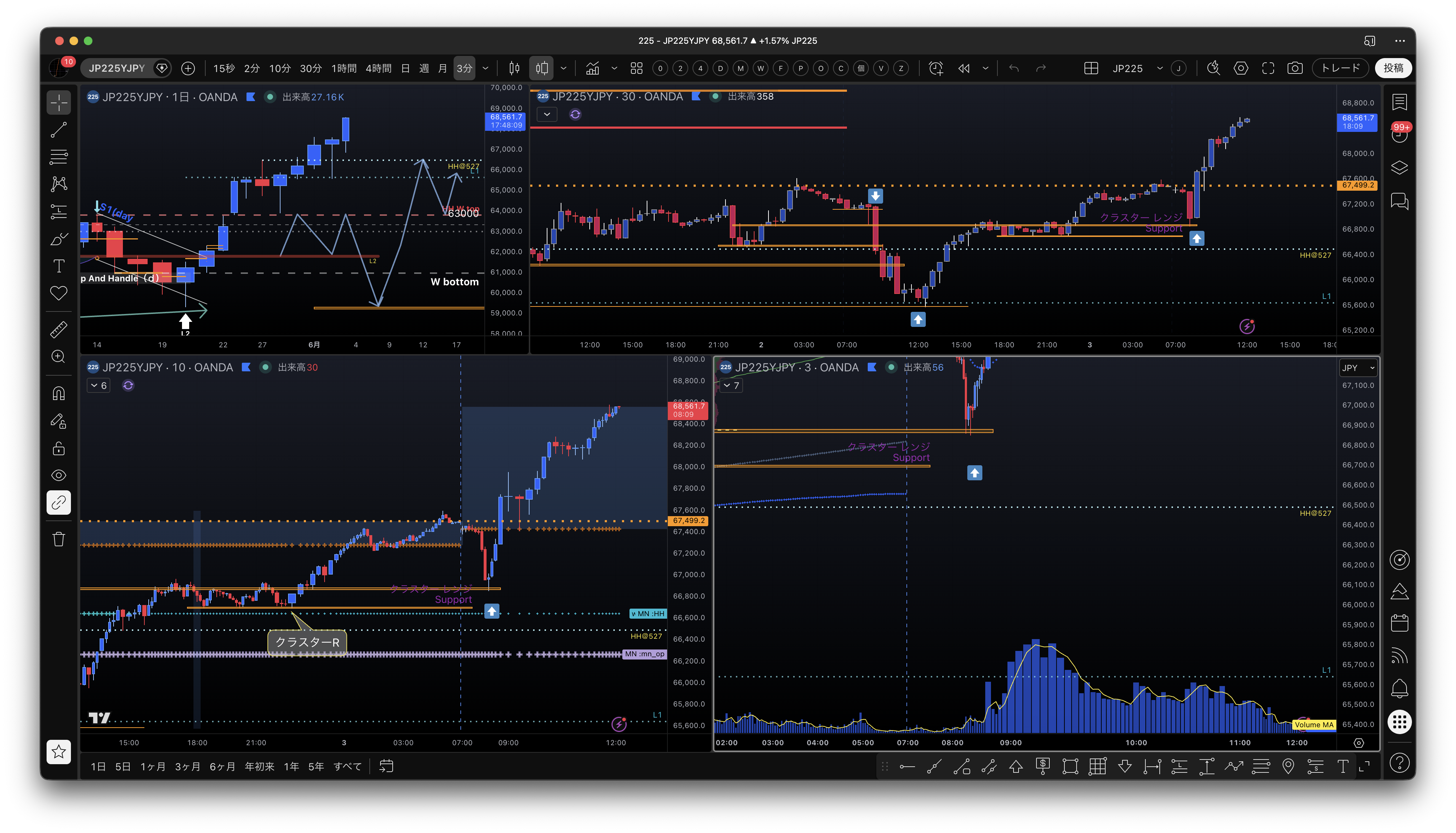Hide all drawings with eye icon
Image resolution: width=1456 pixels, height=833 pixels.
59,475
